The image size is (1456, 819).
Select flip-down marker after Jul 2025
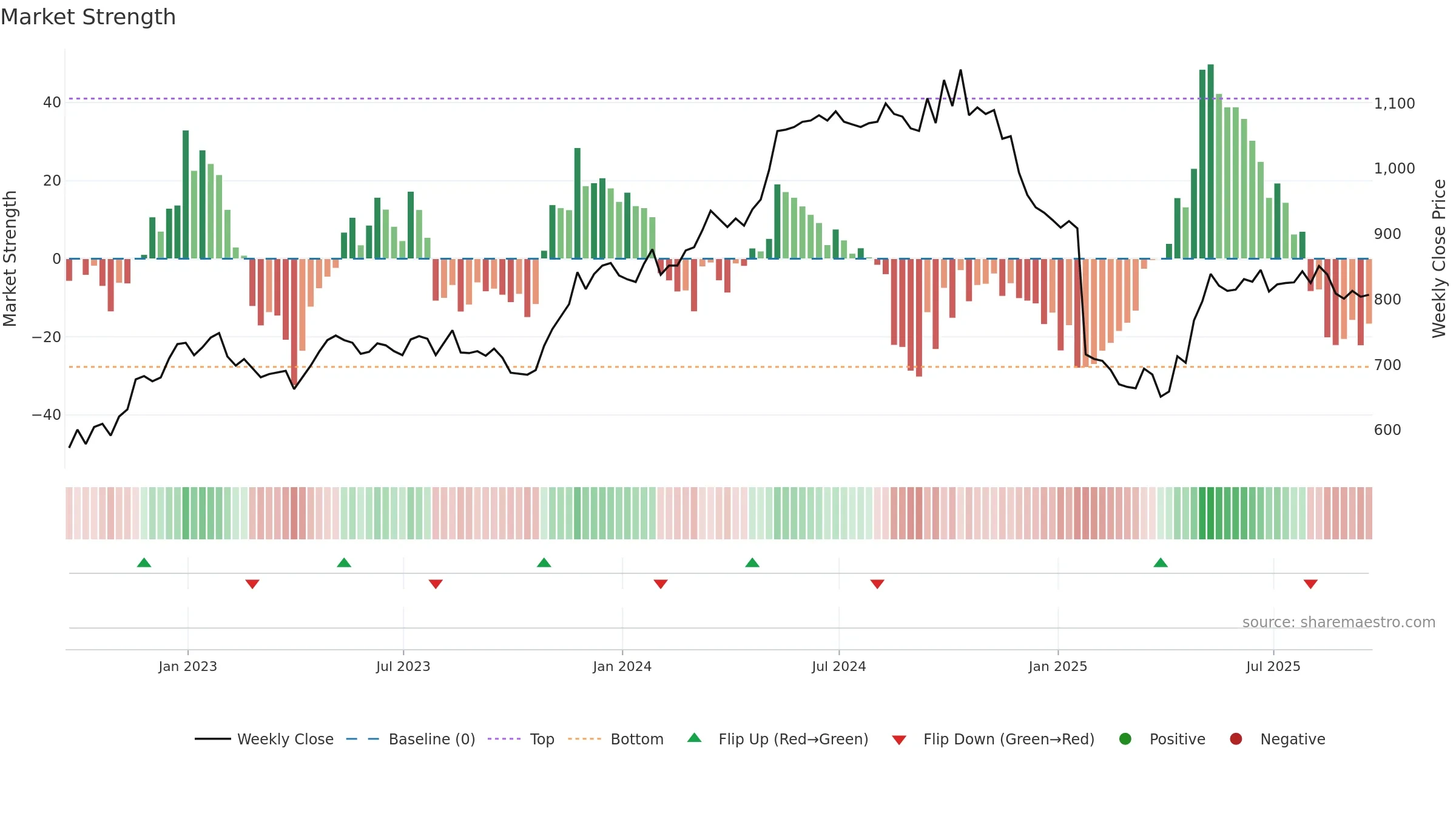(x=1310, y=584)
